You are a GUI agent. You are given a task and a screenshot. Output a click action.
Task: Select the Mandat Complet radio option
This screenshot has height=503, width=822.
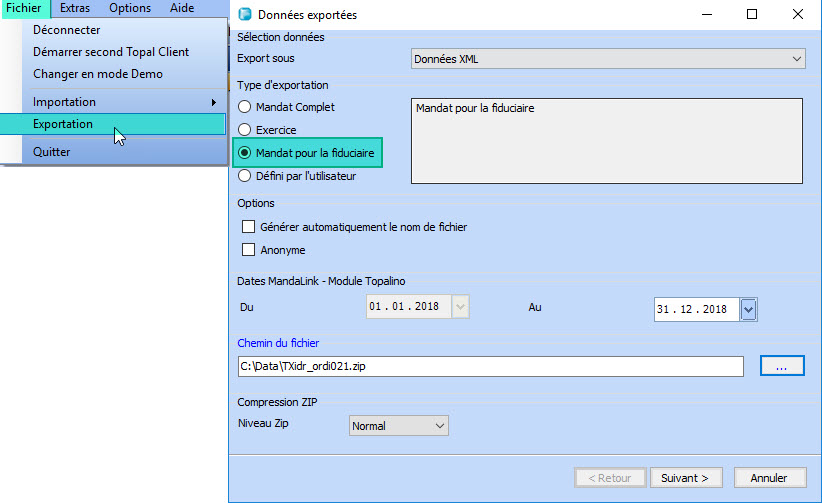244,107
